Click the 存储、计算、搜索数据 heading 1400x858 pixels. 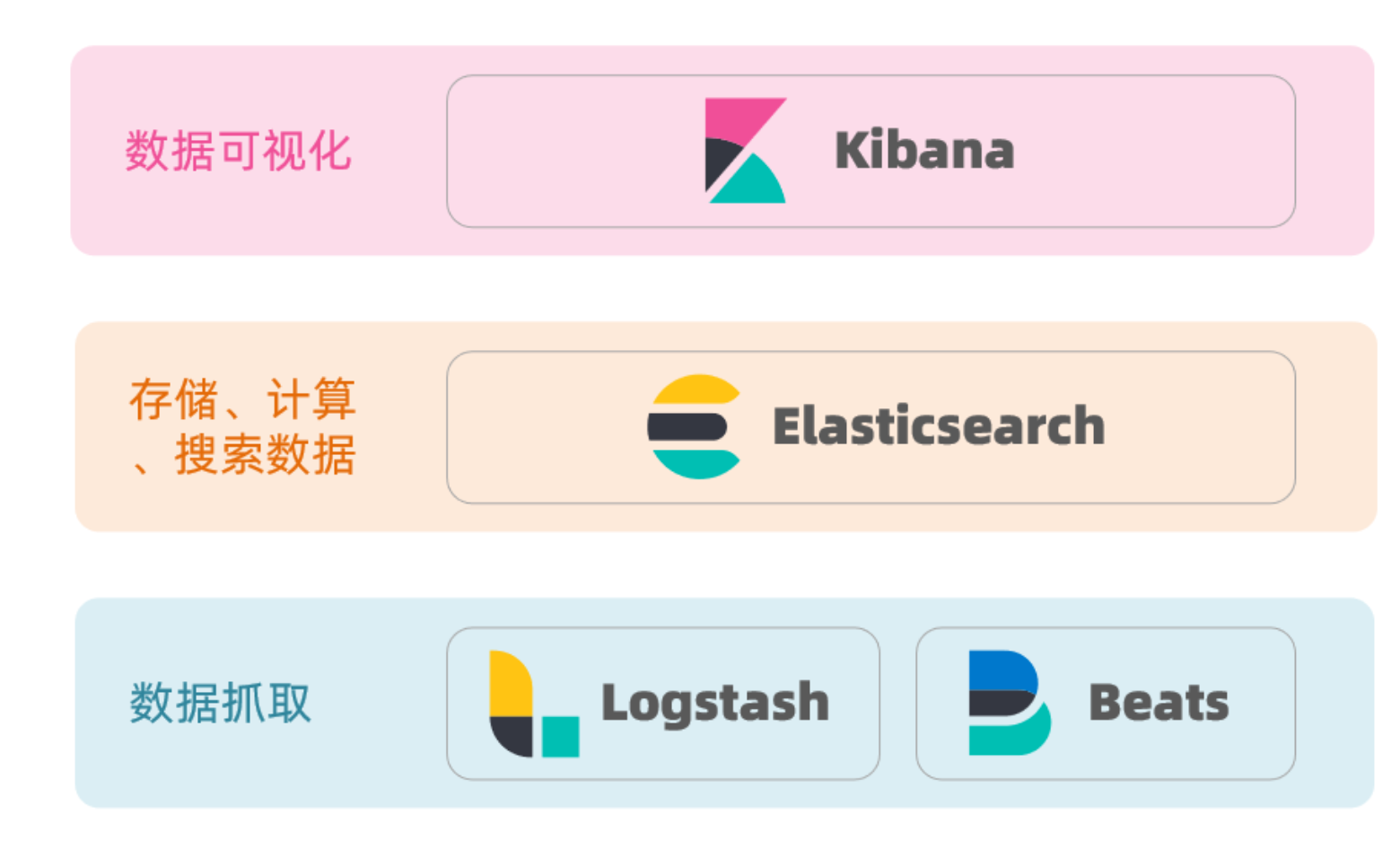click(242, 427)
